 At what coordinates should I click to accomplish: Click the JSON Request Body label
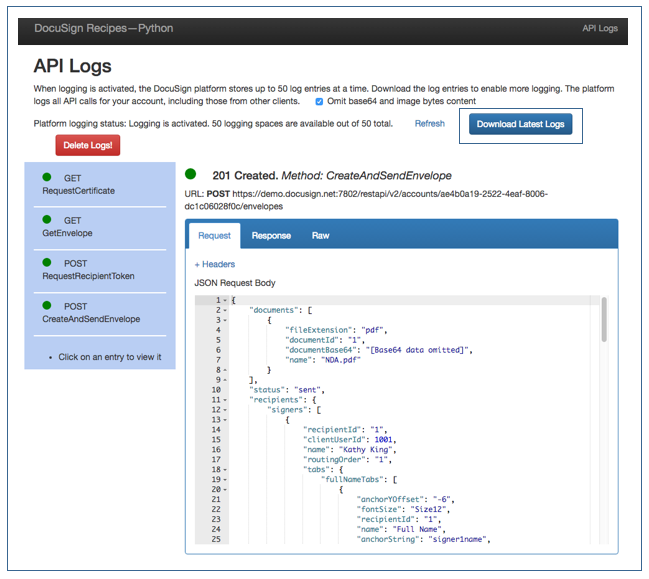(x=235, y=283)
